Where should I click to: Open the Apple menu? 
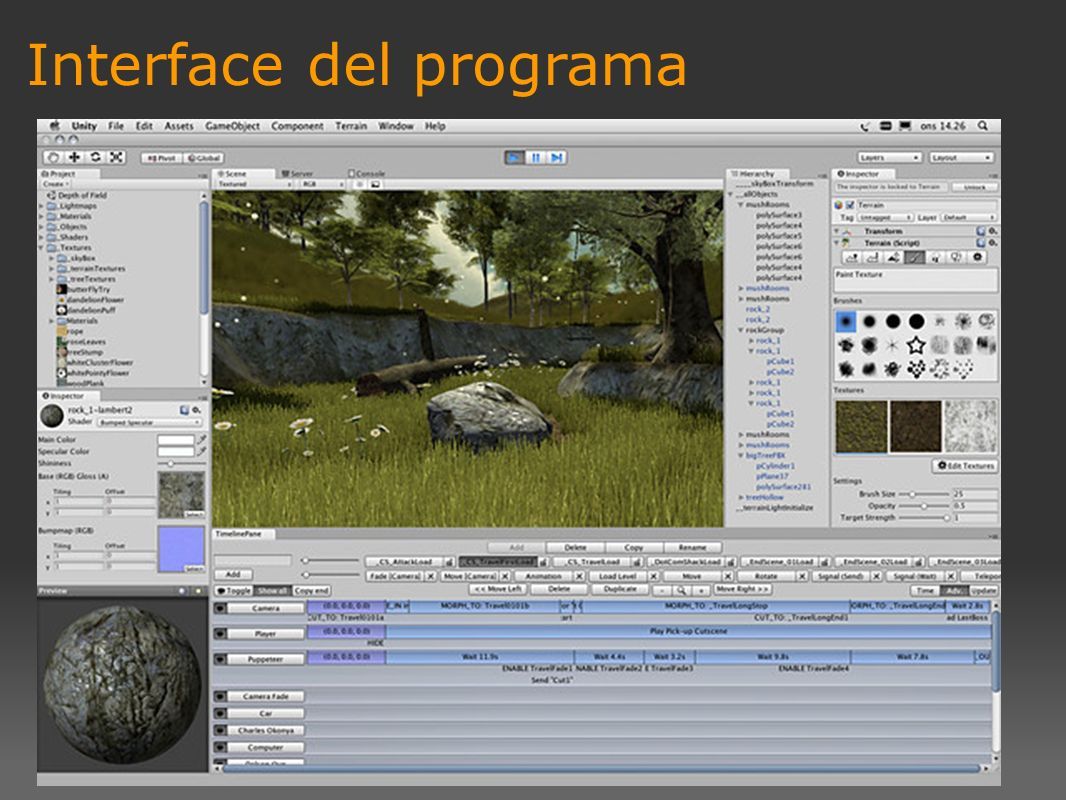tap(55, 126)
